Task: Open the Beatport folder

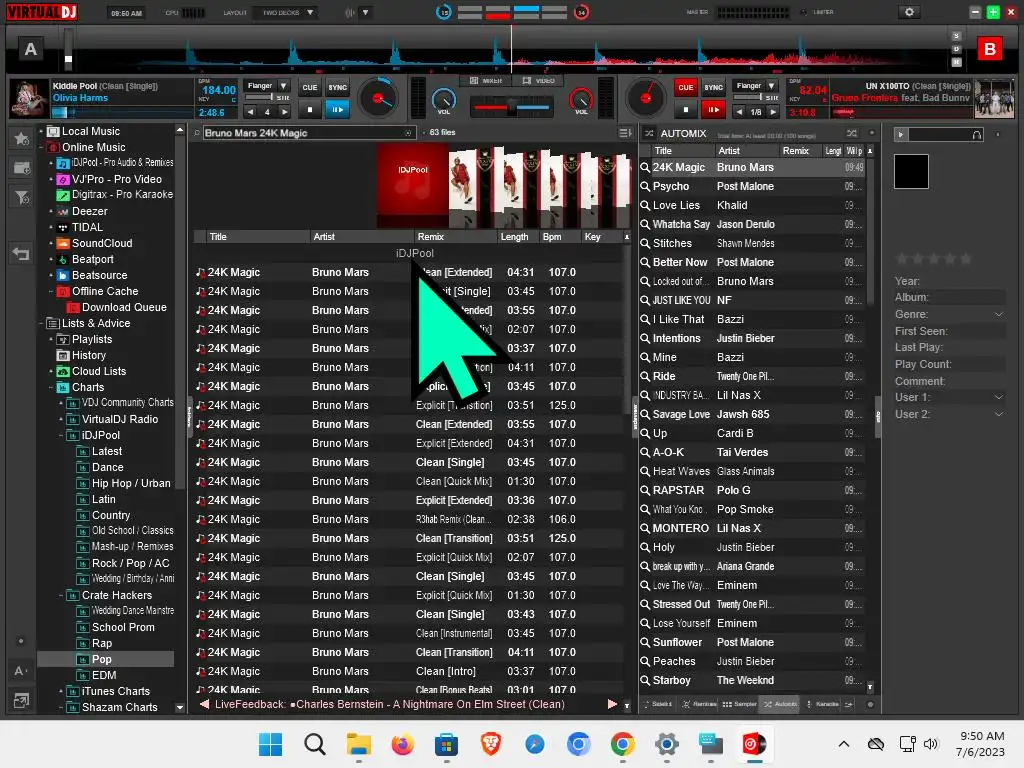Action: pos(92,259)
